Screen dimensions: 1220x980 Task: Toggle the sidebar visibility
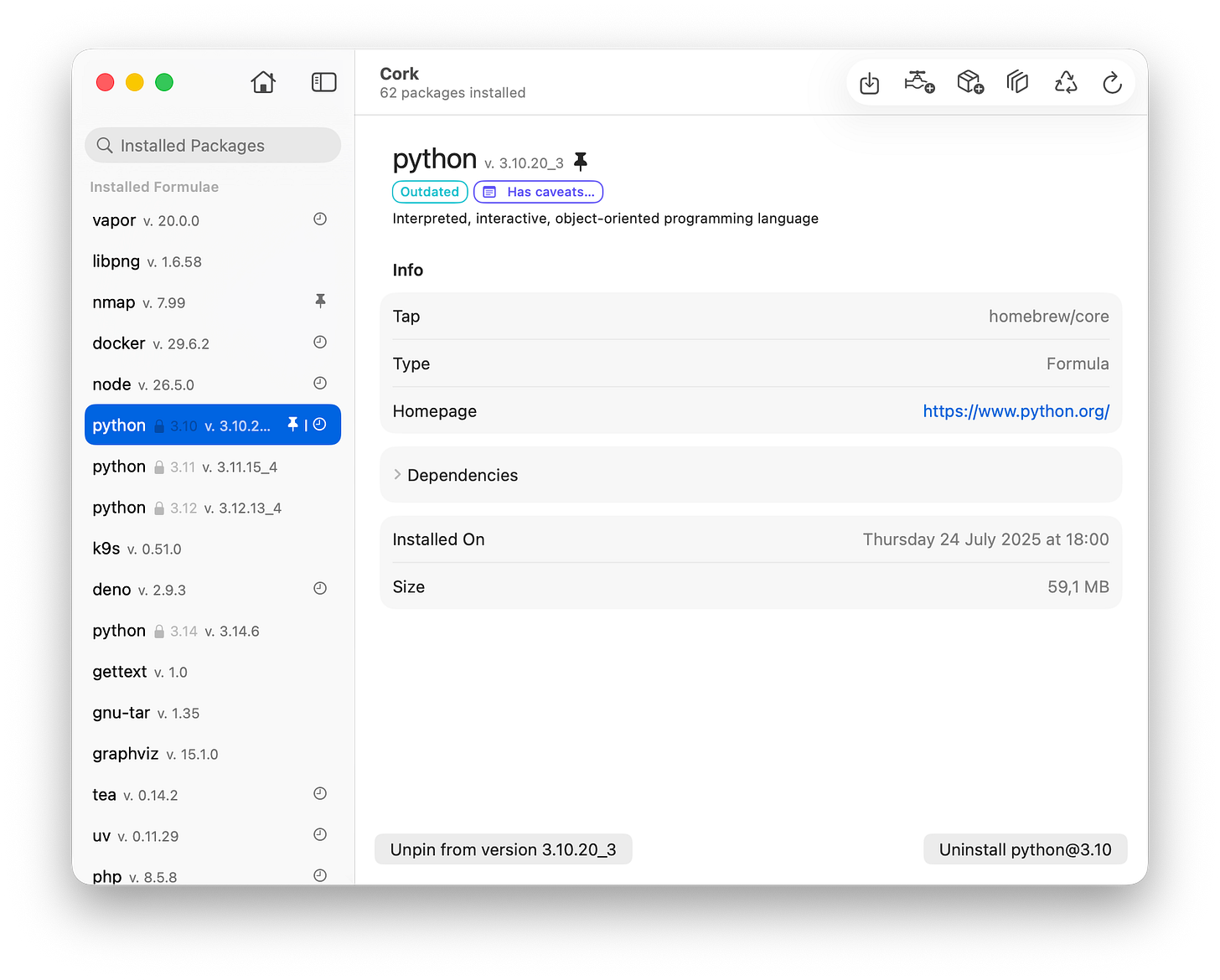coord(323,82)
